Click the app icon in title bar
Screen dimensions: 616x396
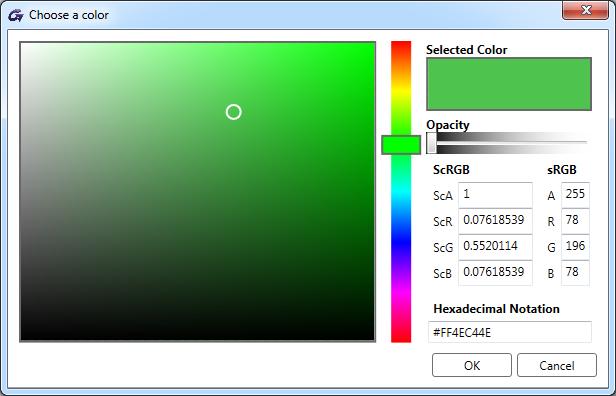point(16,15)
